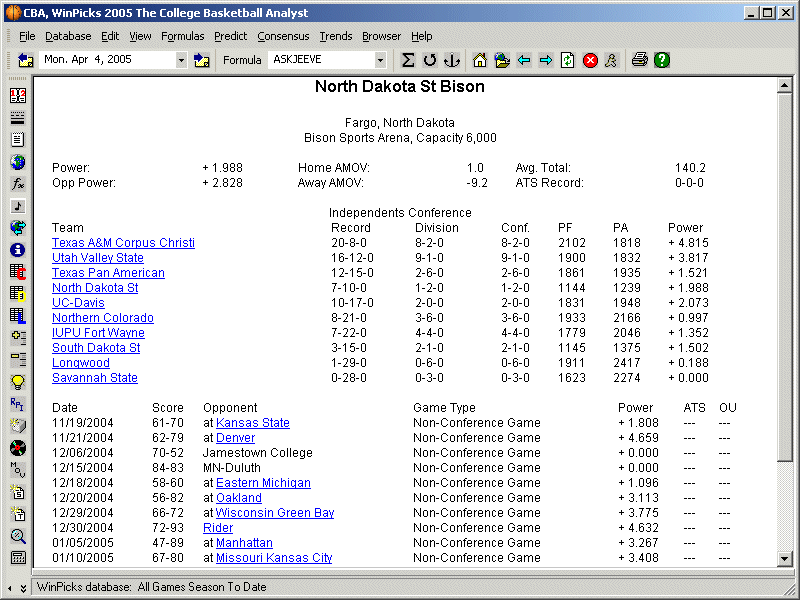800x600 pixels.
Task: Click the magnifying glass icon in sidebar
Action: 18,536
